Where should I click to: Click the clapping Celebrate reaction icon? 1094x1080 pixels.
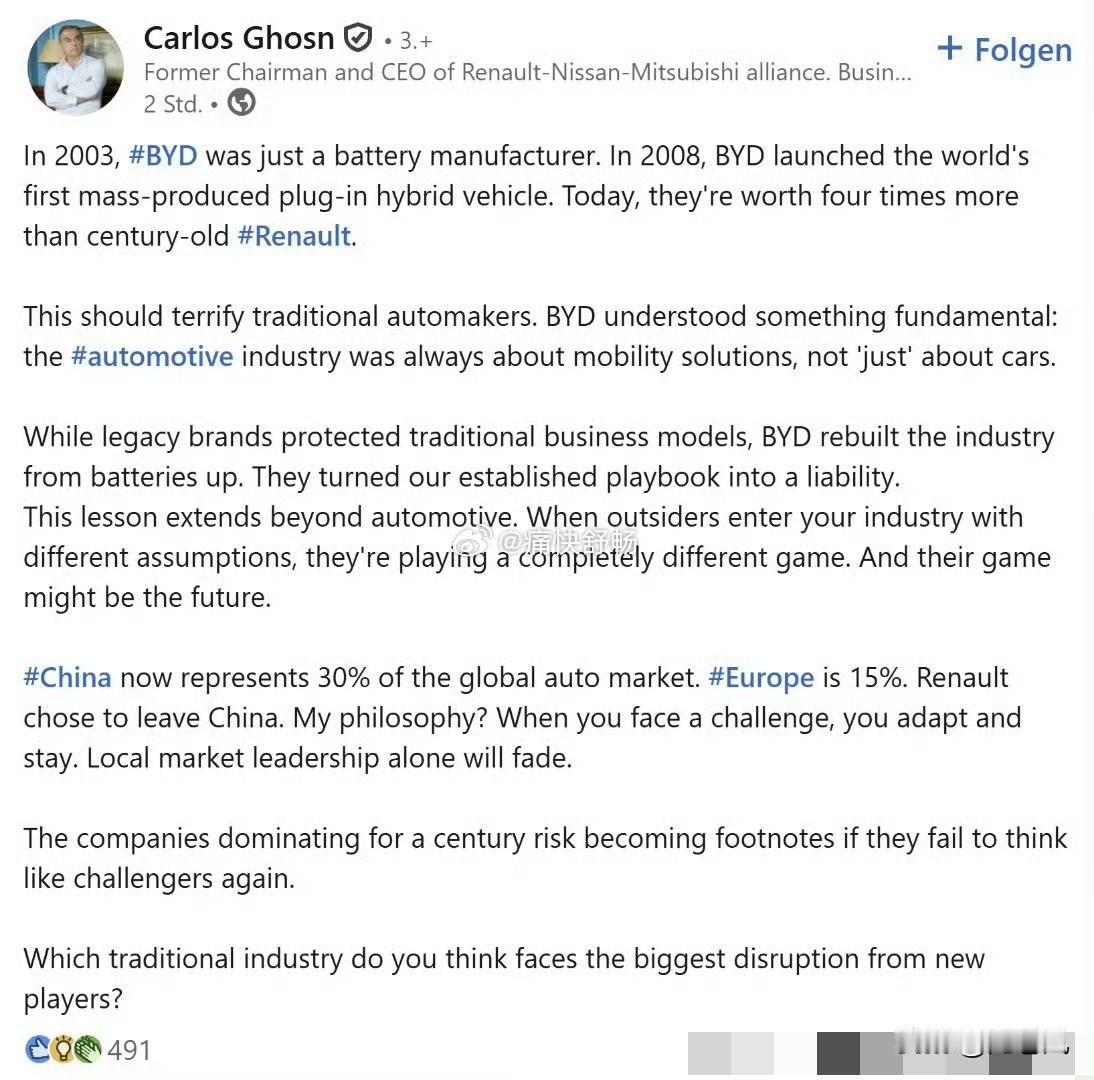tap(88, 1050)
